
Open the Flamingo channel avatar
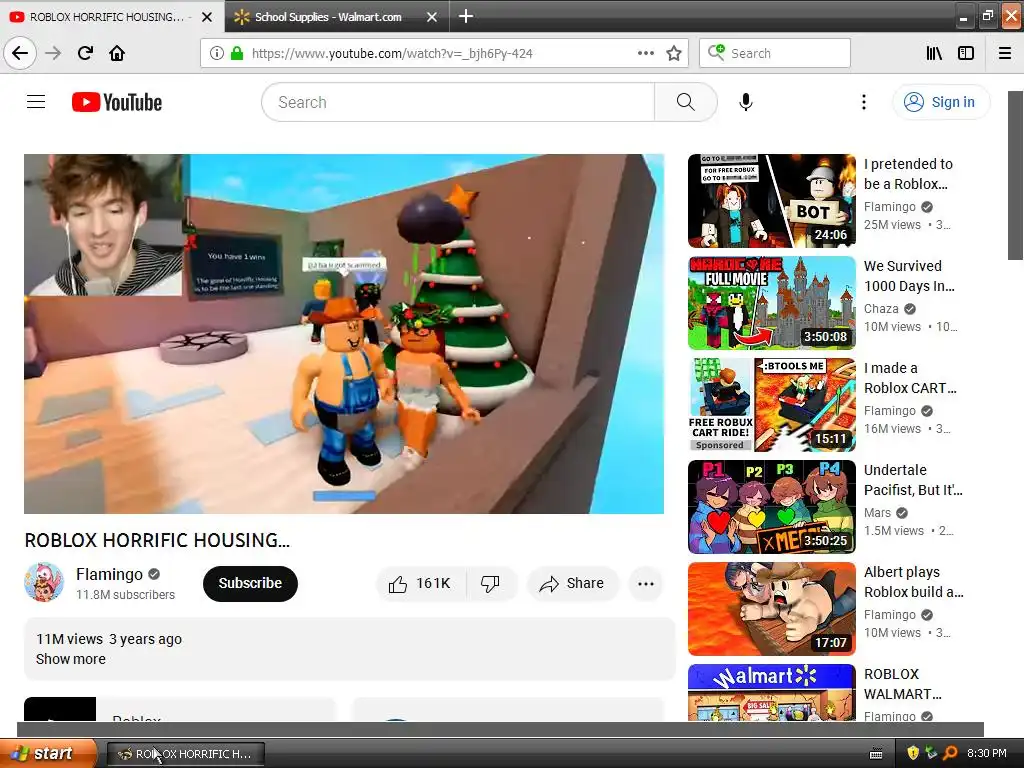coord(44,582)
